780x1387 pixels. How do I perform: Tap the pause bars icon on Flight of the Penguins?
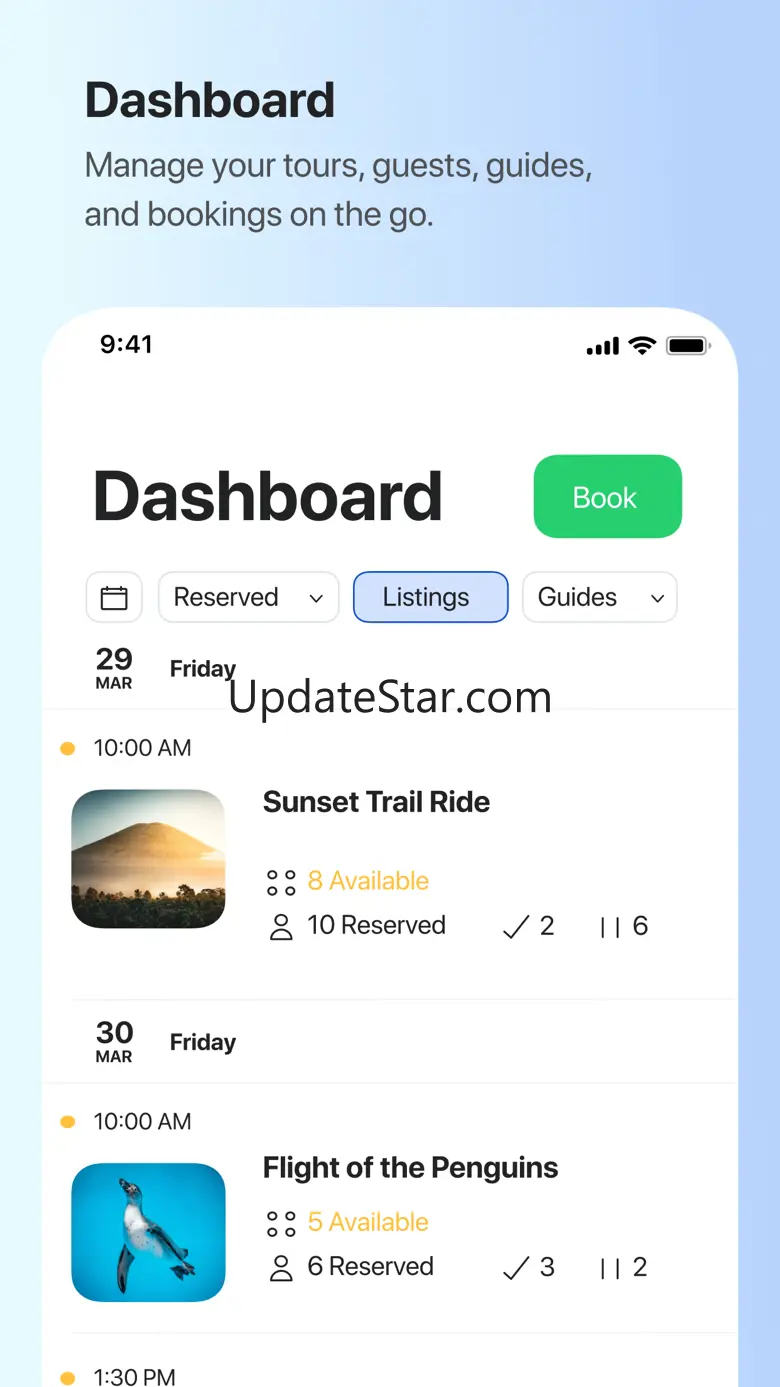point(610,1269)
